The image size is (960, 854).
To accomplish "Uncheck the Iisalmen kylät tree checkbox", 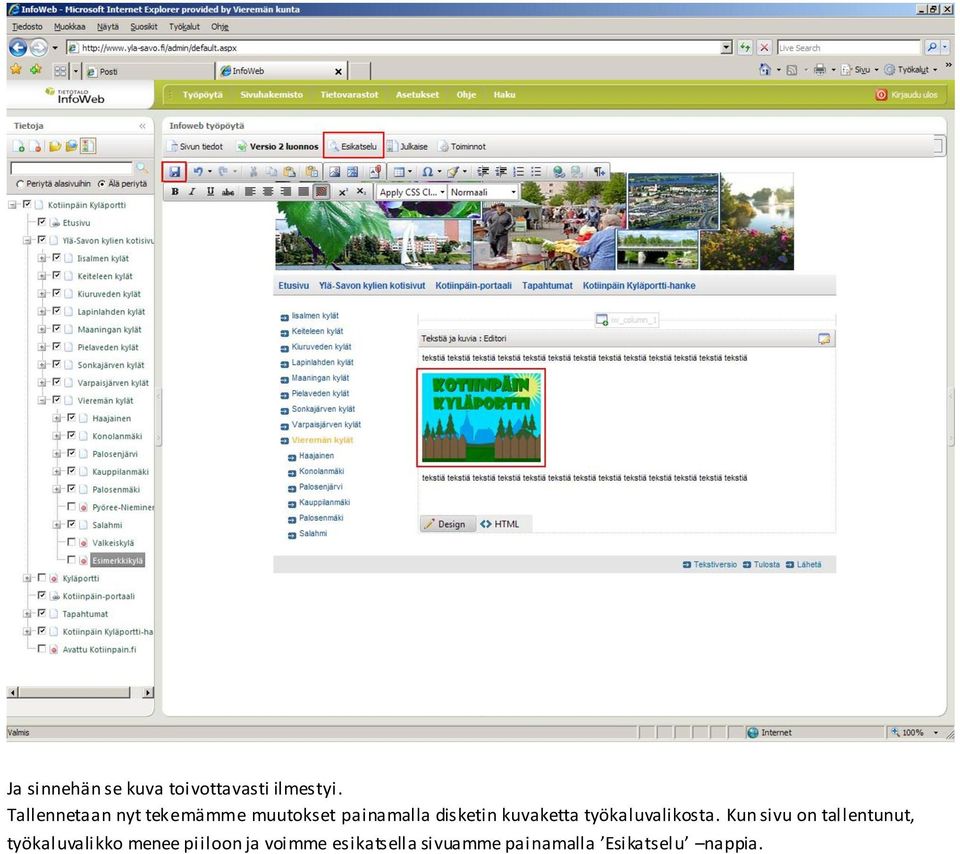I will [56, 258].
